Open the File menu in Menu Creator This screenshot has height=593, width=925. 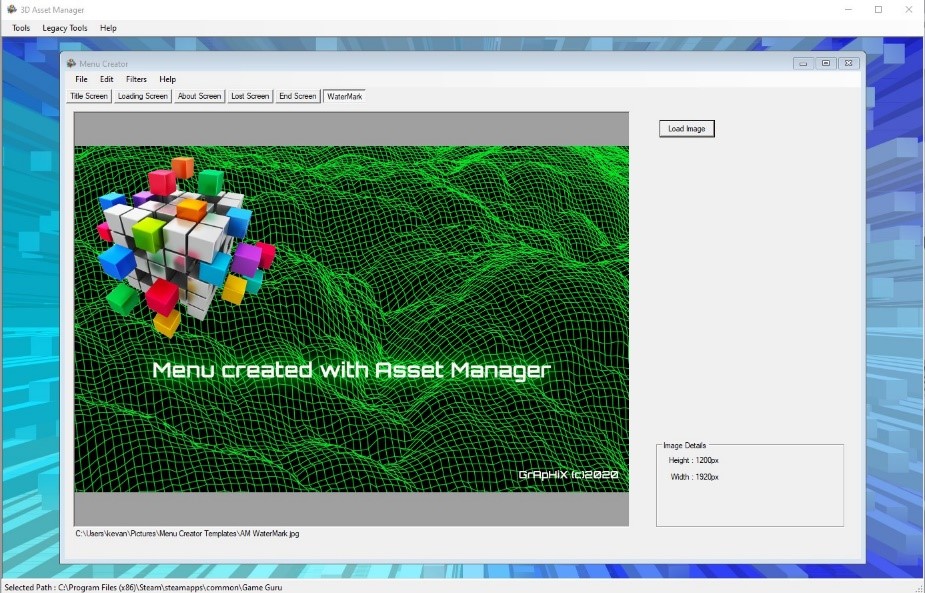coord(81,79)
